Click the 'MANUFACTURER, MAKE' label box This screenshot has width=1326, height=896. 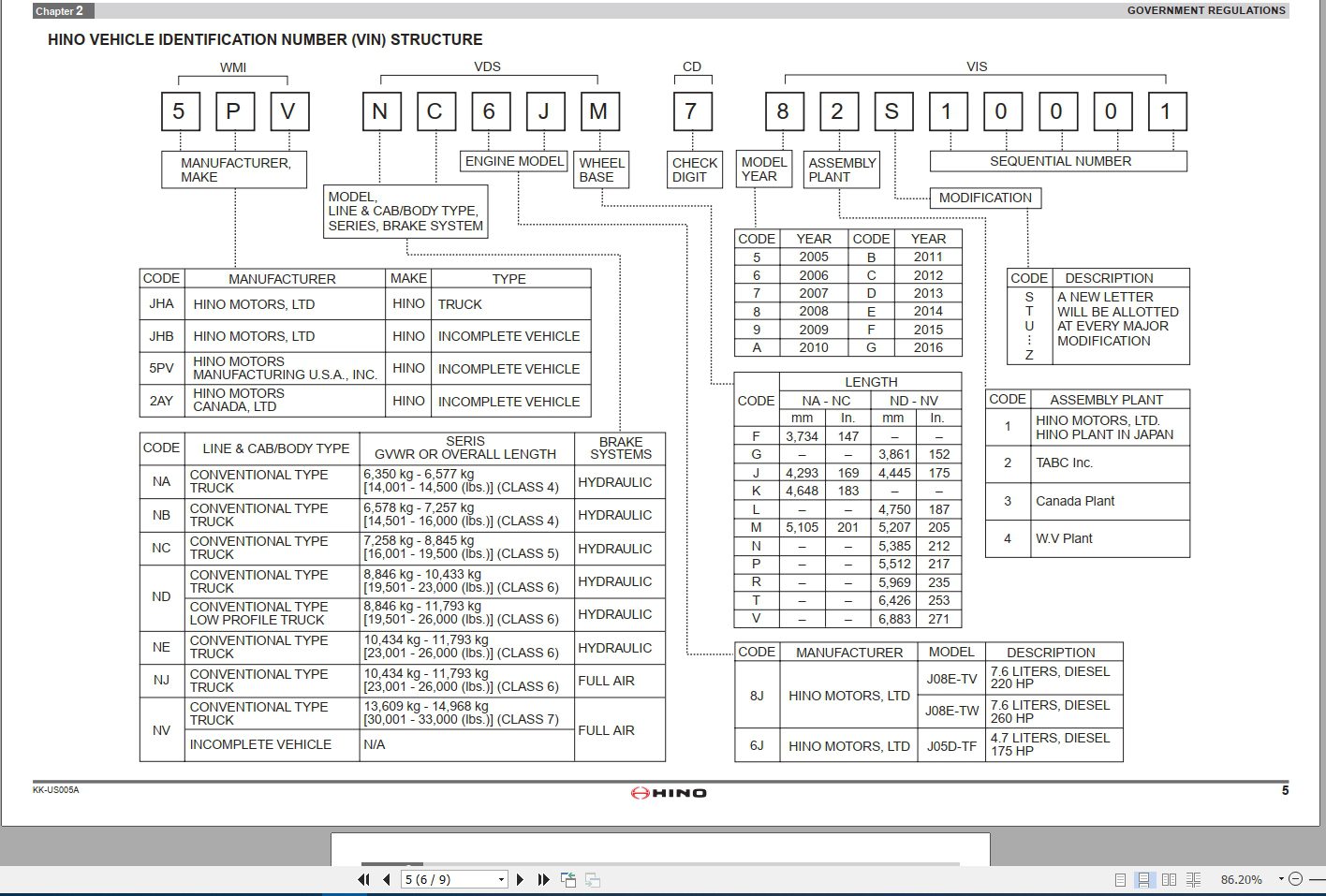point(234,169)
